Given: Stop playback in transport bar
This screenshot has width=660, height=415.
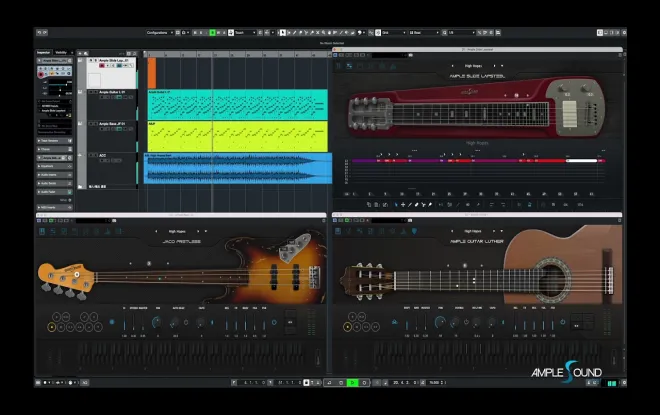Looking at the screenshot, I should [x=341, y=383].
